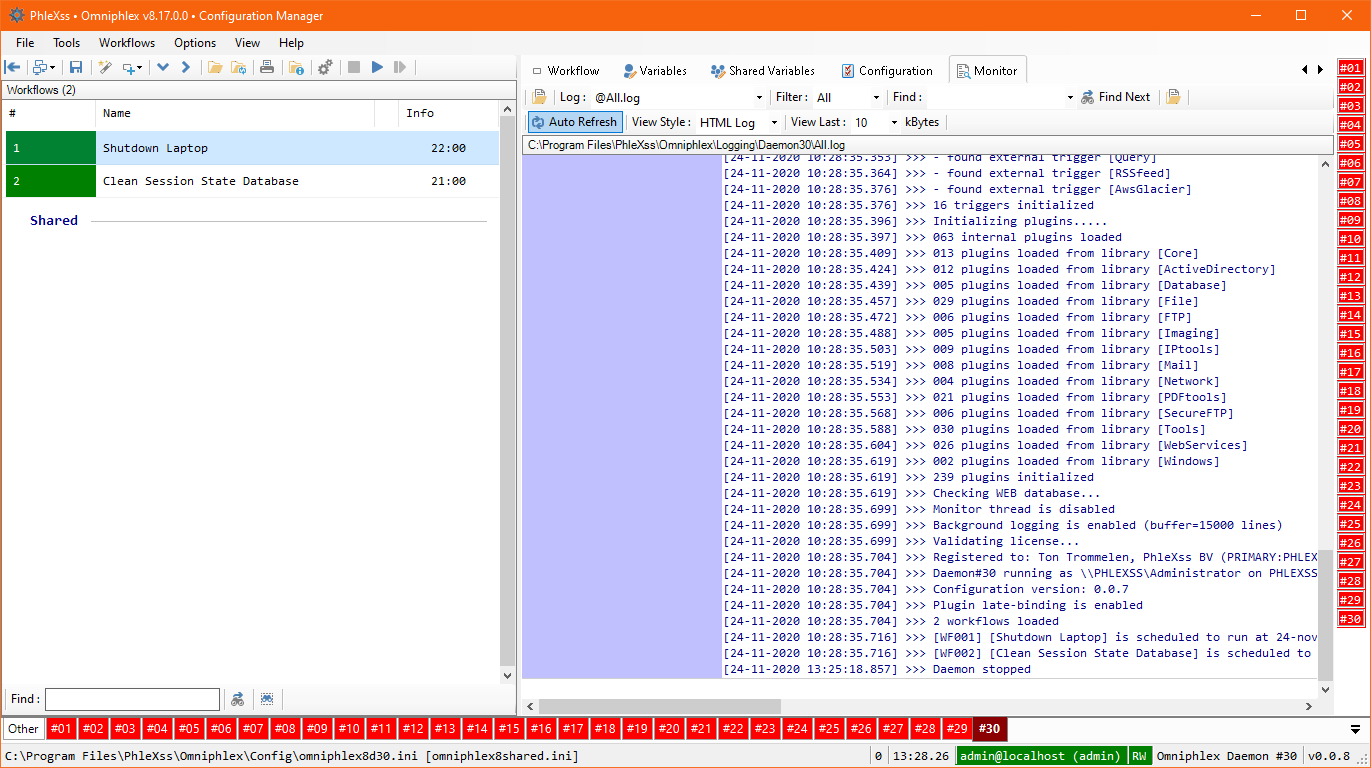The width and height of the screenshot is (1371, 768).
Task: Click the green number 2 workflow cell
Action: coord(51,181)
